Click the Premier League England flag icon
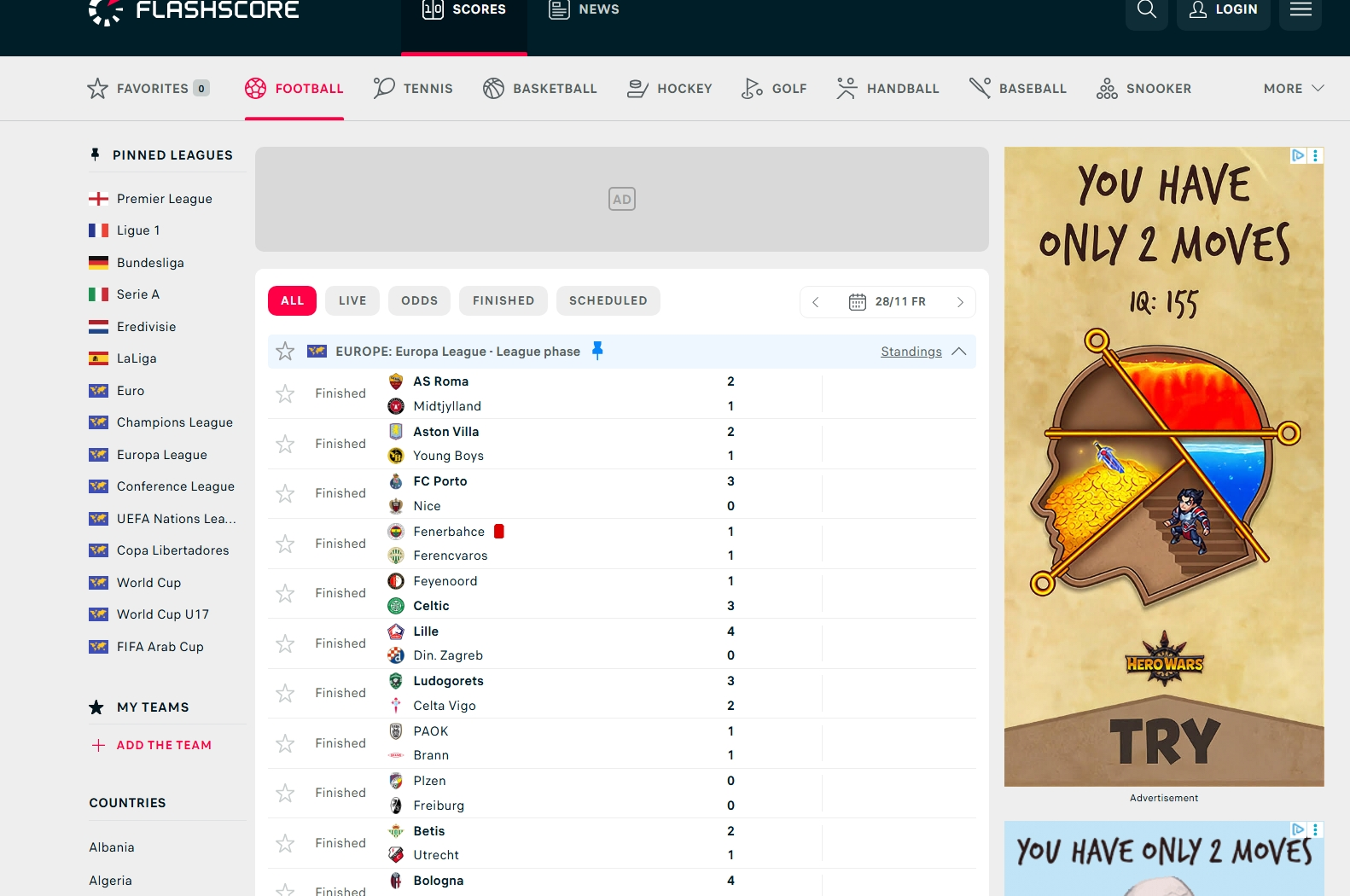This screenshot has height=896, width=1350. (98, 199)
